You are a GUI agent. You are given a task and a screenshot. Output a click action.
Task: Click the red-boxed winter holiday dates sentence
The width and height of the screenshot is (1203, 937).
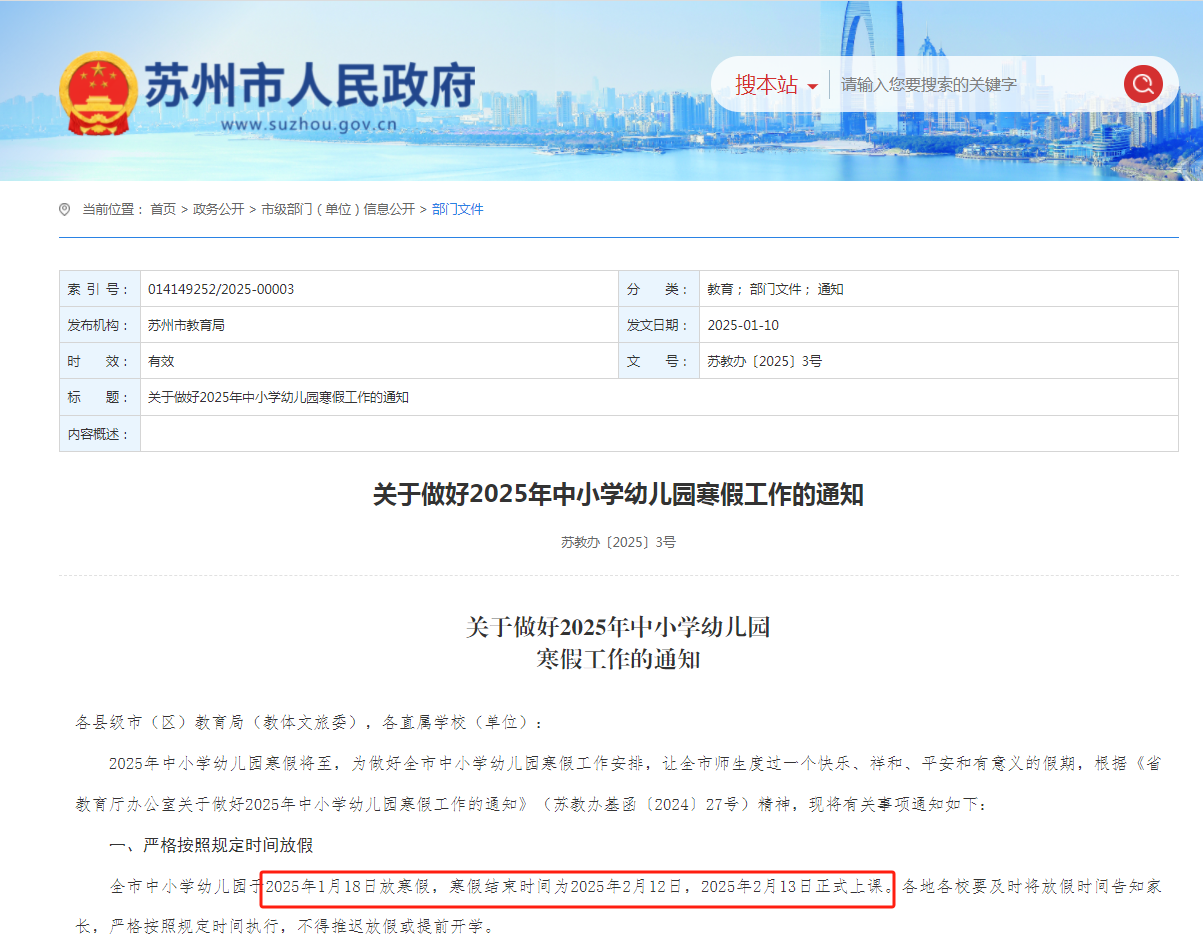point(578,886)
